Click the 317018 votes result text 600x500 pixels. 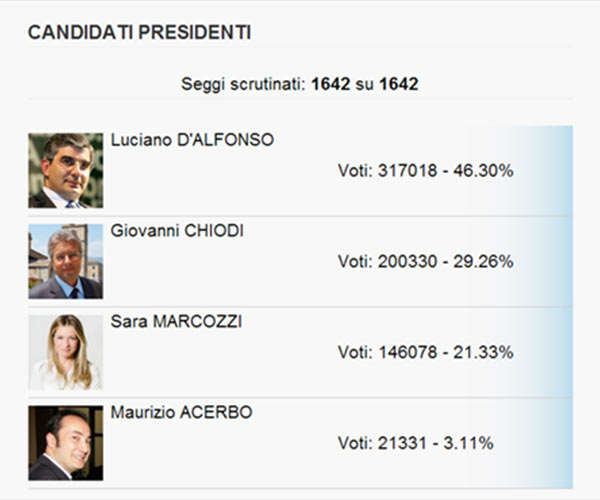[425, 171]
